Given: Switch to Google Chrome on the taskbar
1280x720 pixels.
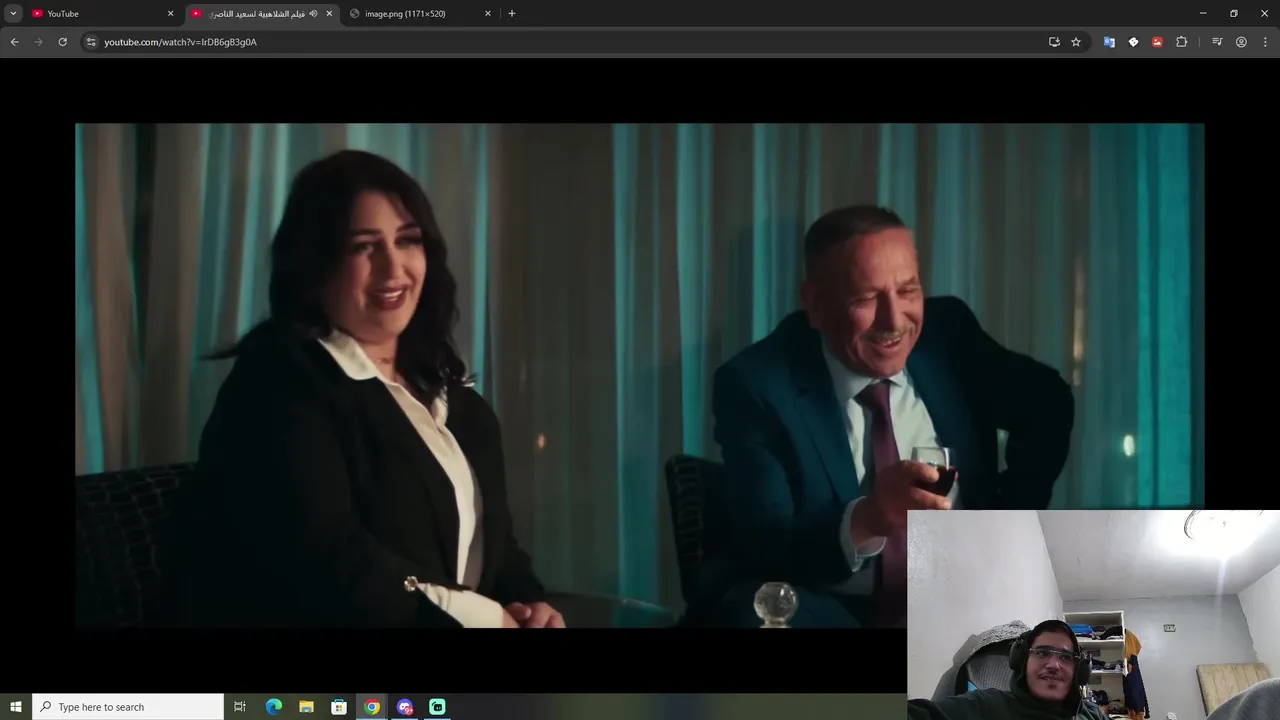Looking at the screenshot, I should pyautogui.click(x=372, y=707).
